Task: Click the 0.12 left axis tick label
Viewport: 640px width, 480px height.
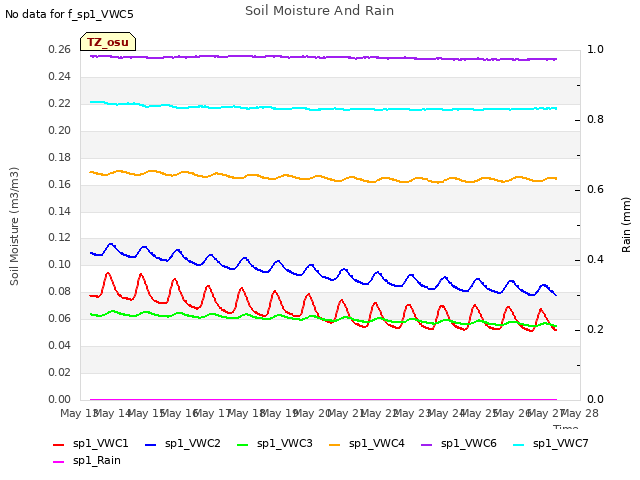Action: pyautogui.click(x=59, y=238)
